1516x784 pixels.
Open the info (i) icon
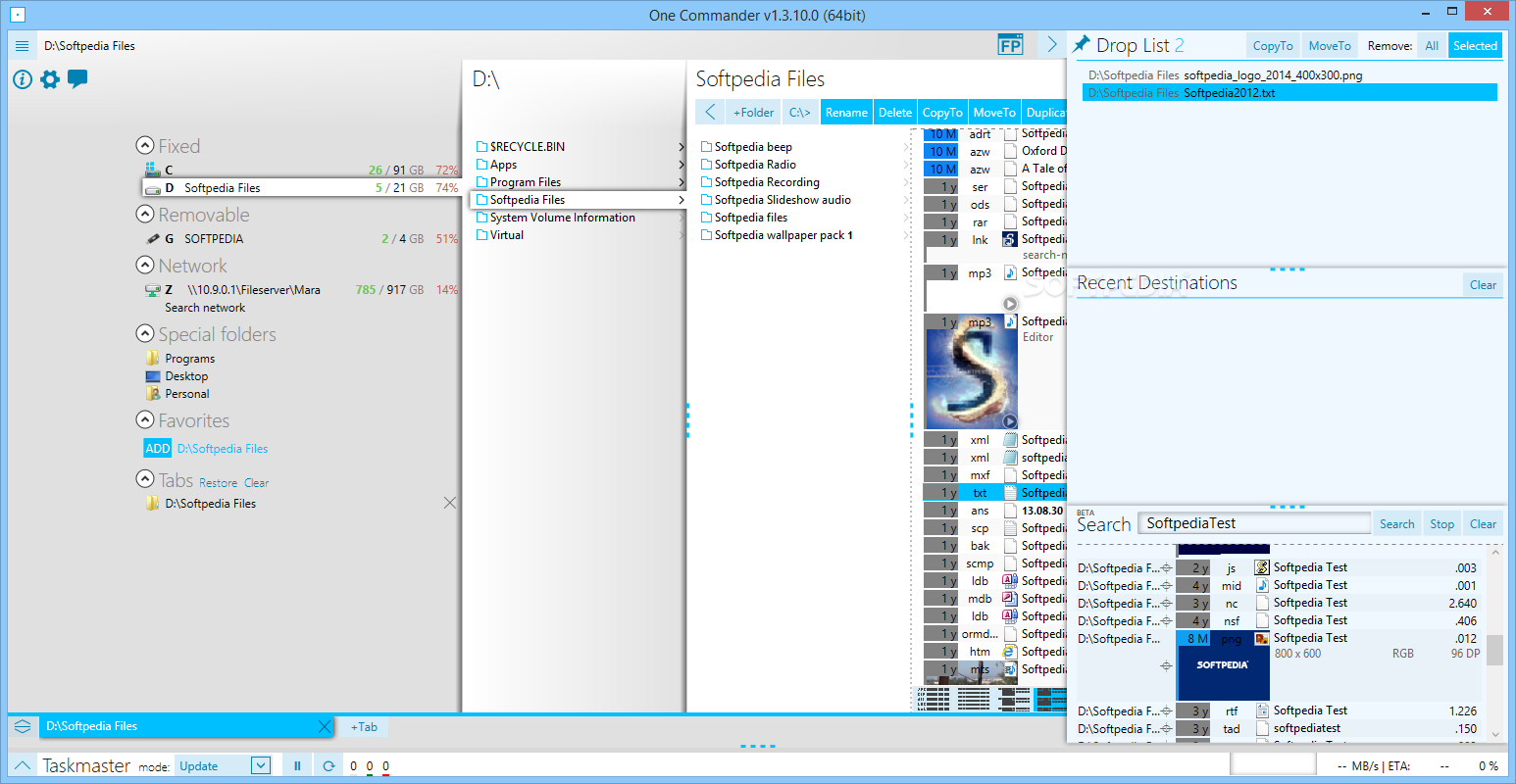(x=23, y=79)
